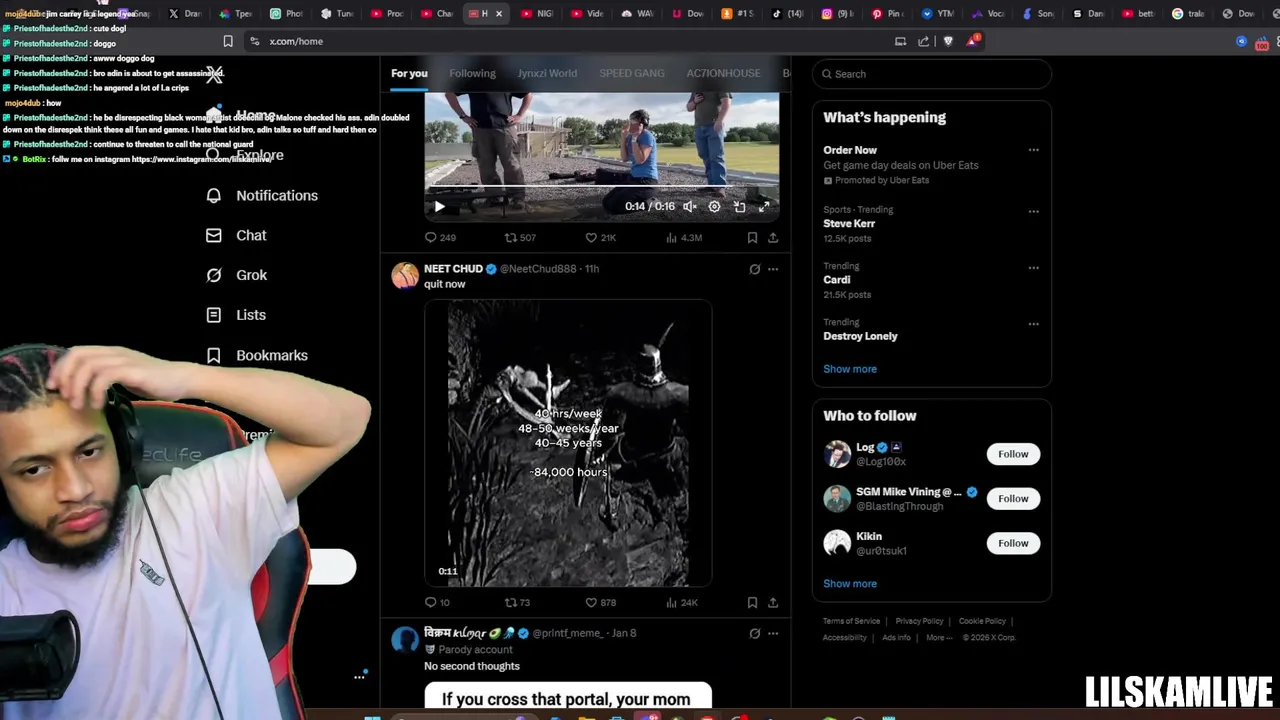
Task: Repost NEET CHUD post with 73 reposts
Action: tap(517, 602)
